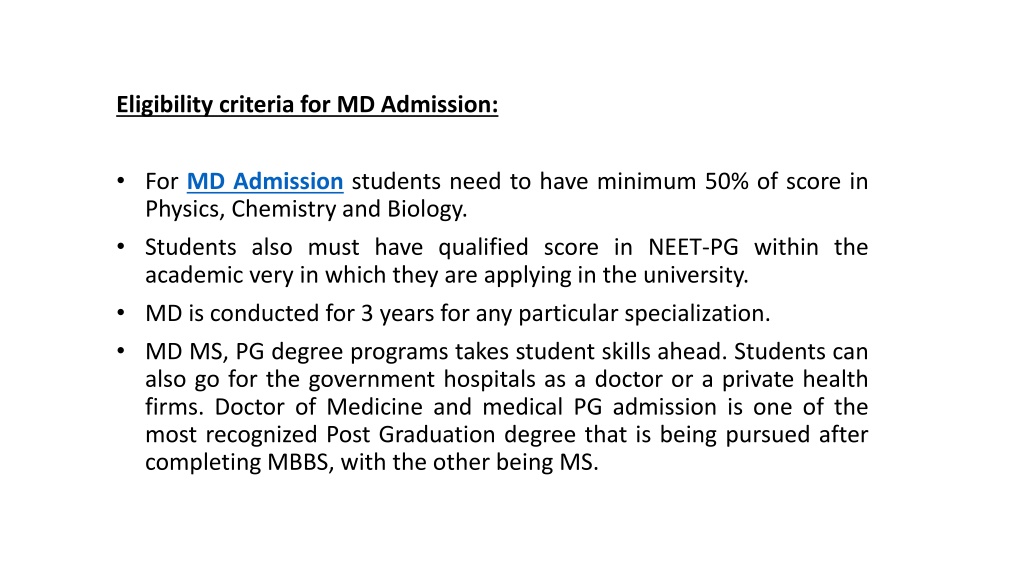
Task: Click the word 'NEET-PG'
Action: pos(693,247)
